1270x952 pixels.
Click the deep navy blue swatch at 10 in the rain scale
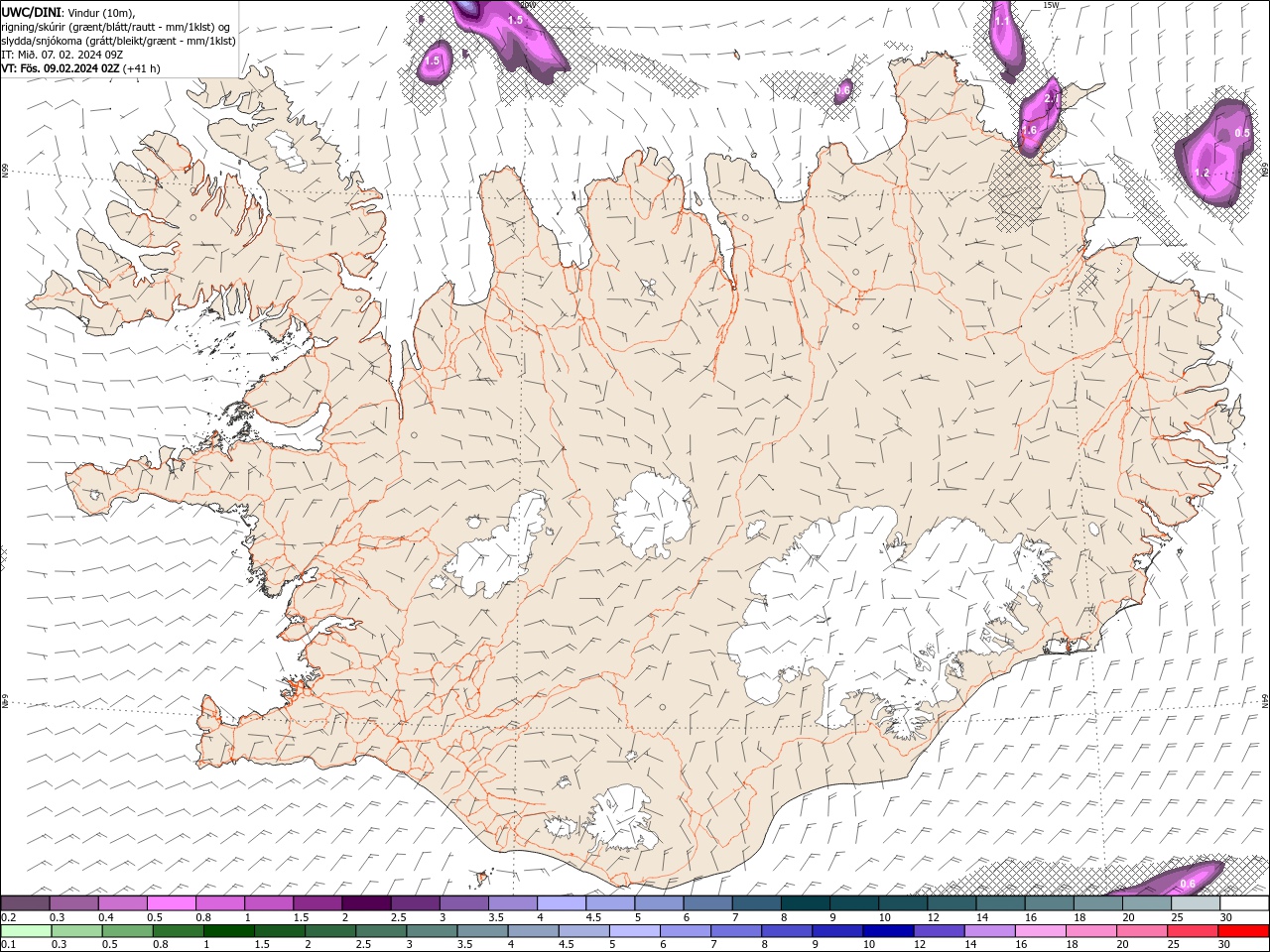point(888,931)
